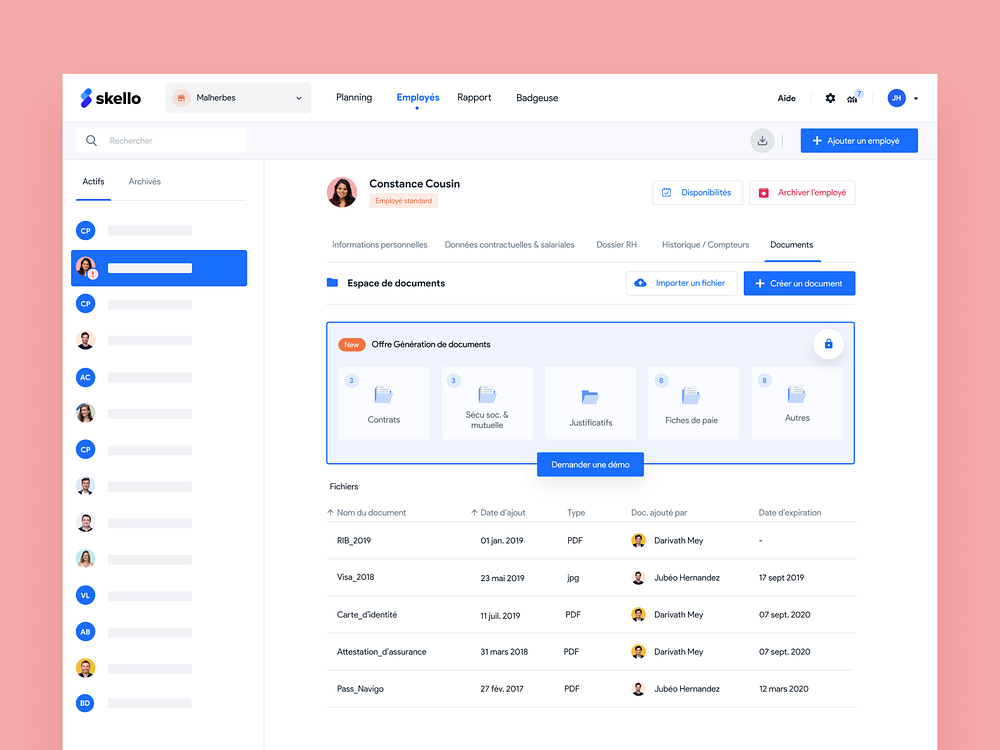The width and height of the screenshot is (1000, 750).
Task: Select the highlighted employee in the sidebar
Action: coord(158,268)
